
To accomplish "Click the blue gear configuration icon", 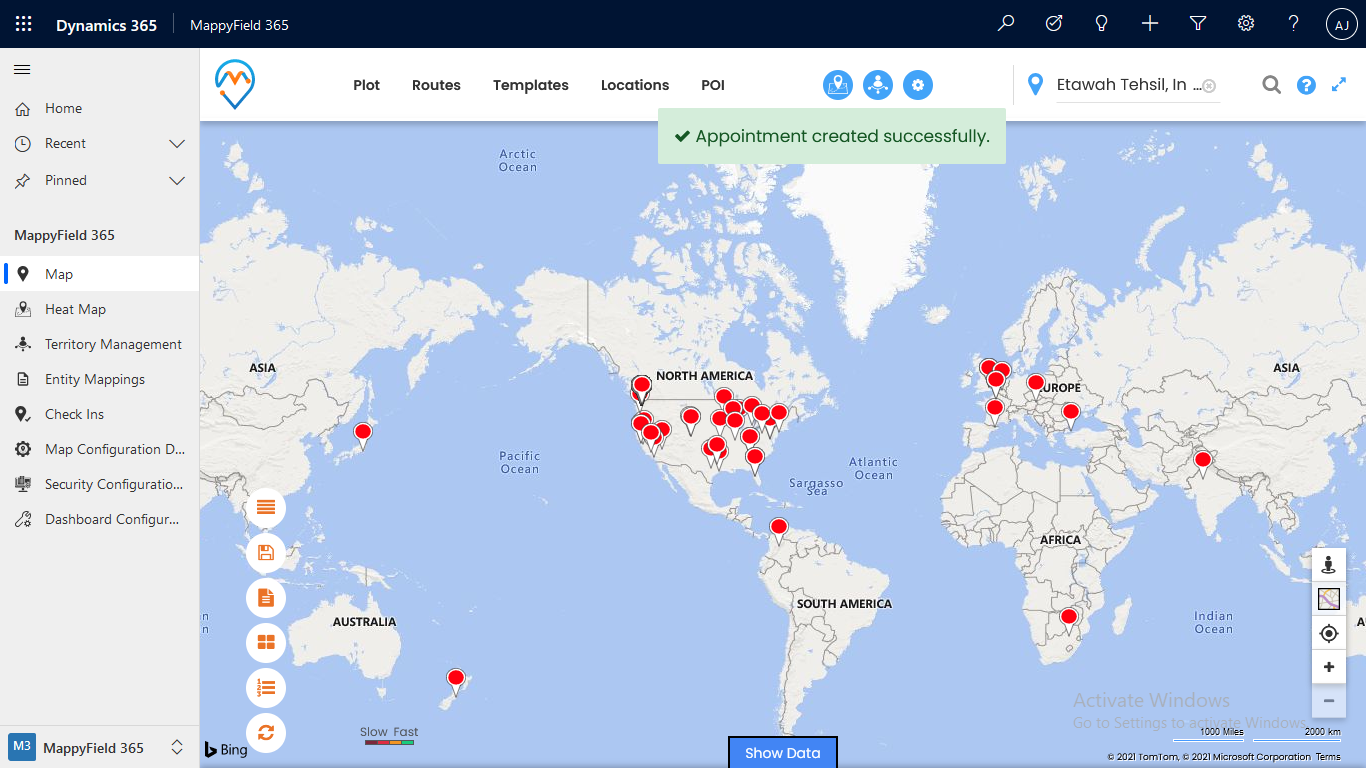I will [x=918, y=85].
